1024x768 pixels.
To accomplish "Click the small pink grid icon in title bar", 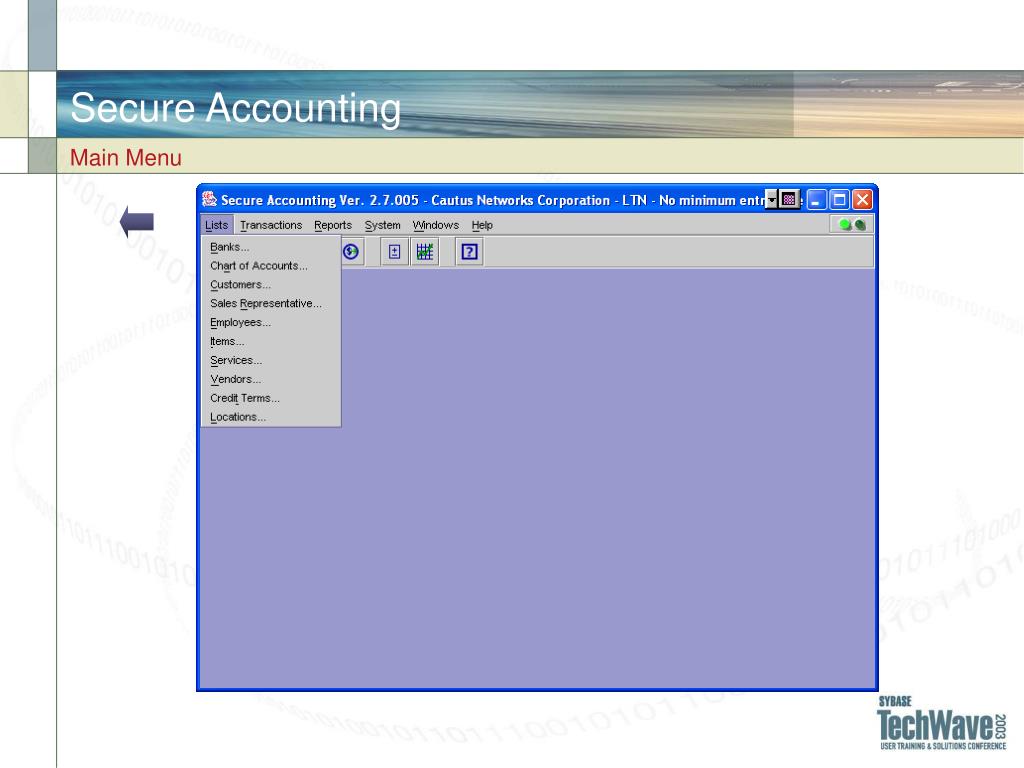I will coord(789,199).
